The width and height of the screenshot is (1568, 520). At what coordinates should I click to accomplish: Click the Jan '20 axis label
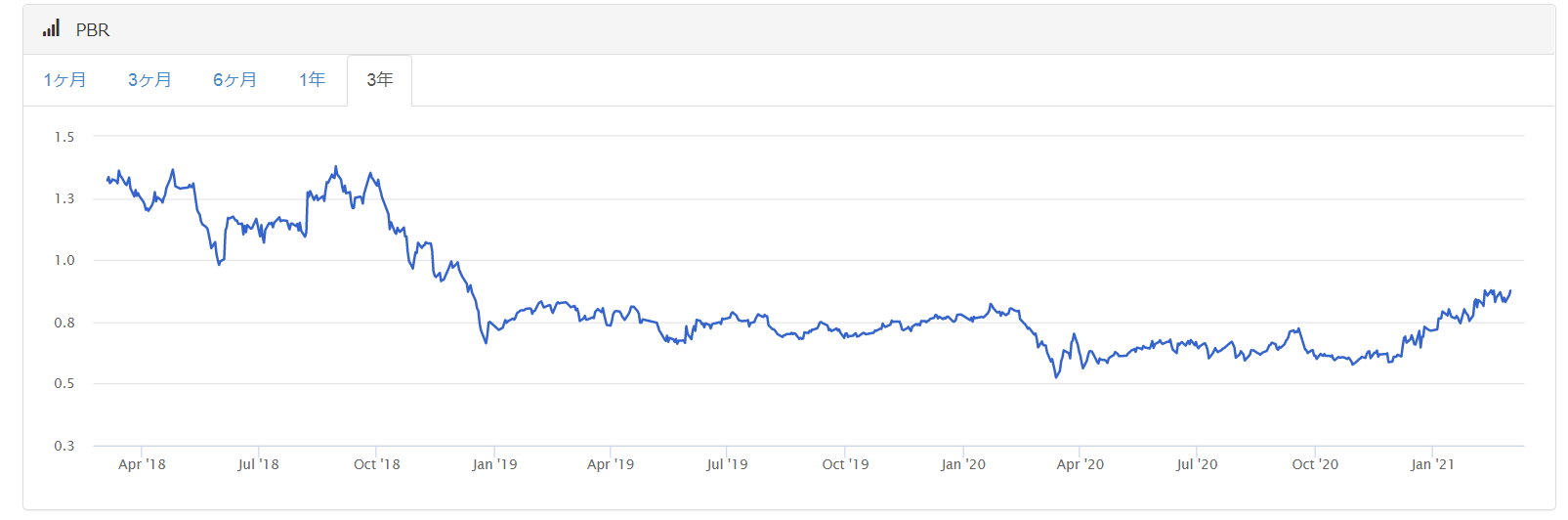963,464
